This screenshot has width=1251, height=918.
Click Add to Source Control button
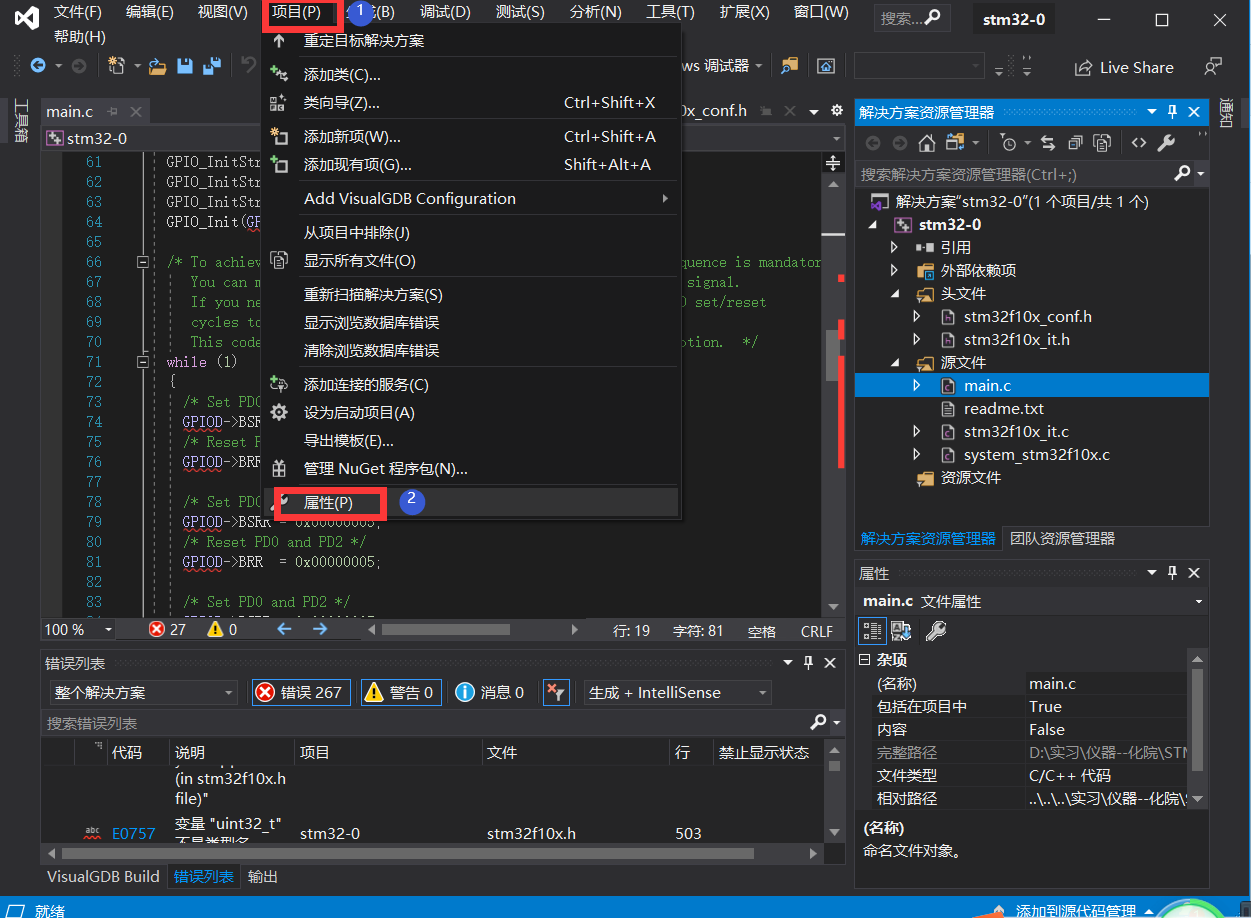tap(1075, 910)
